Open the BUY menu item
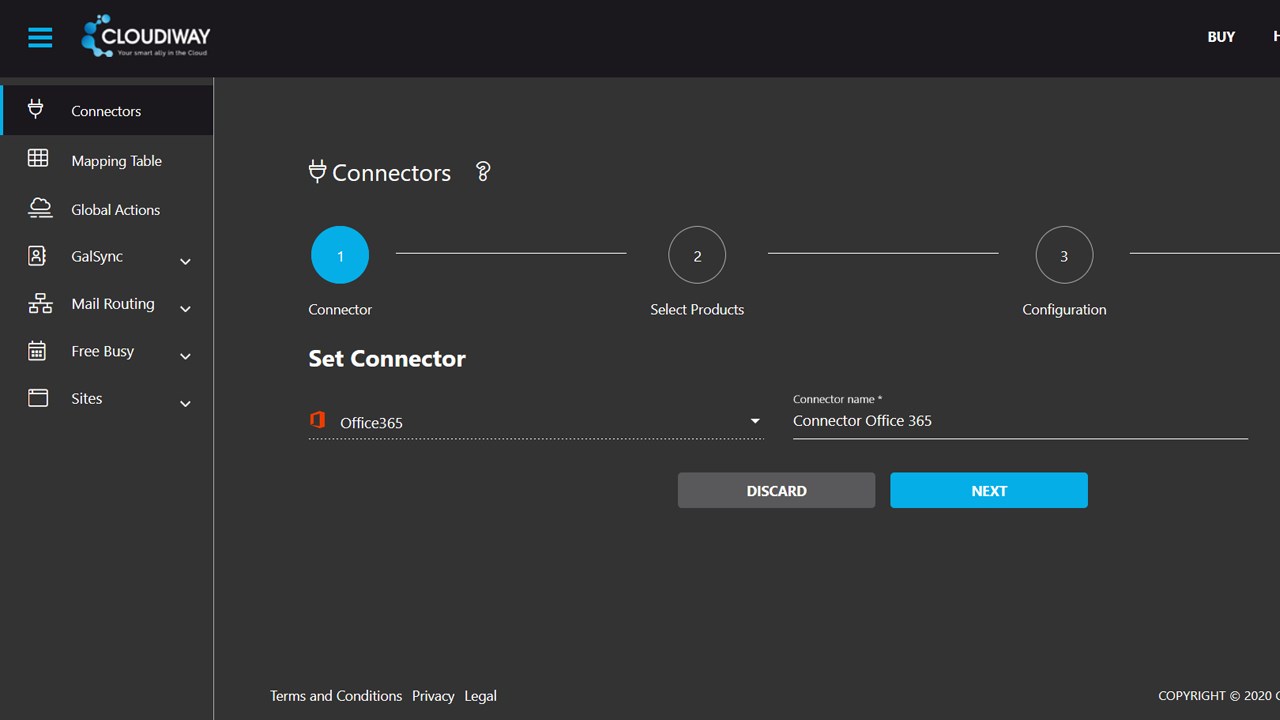The image size is (1280, 720). click(x=1221, y=37)
